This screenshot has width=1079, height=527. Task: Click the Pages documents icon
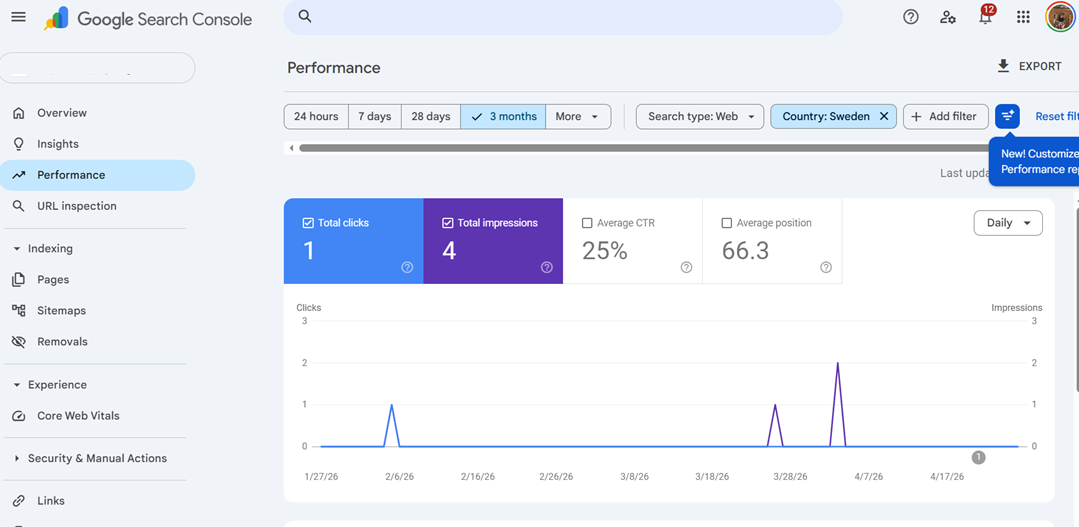pos(19,279)
